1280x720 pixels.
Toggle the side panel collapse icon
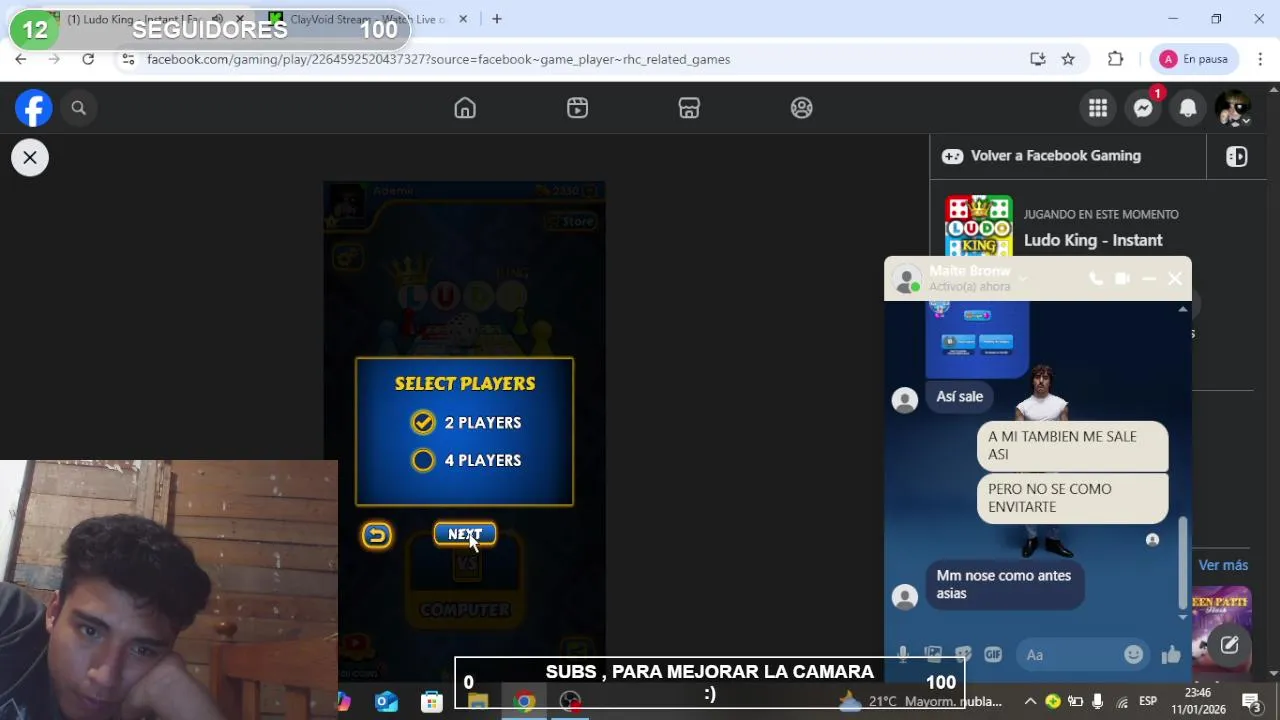[1237, 156]
